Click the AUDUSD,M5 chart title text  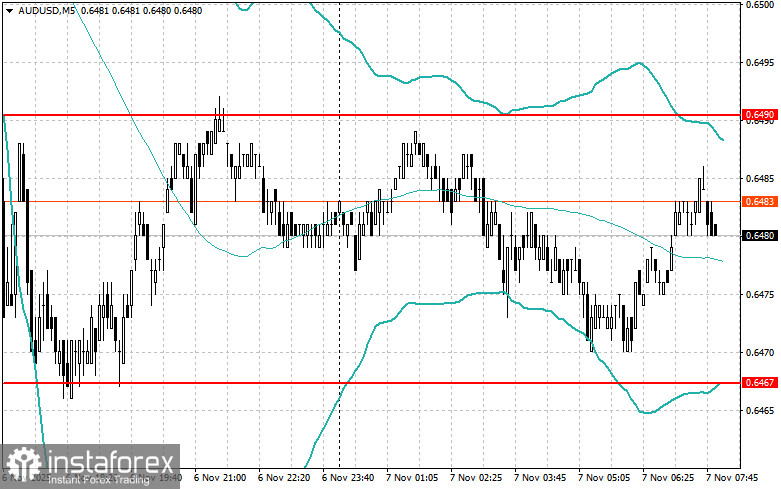pyautogui.click(x=46, y=10)
